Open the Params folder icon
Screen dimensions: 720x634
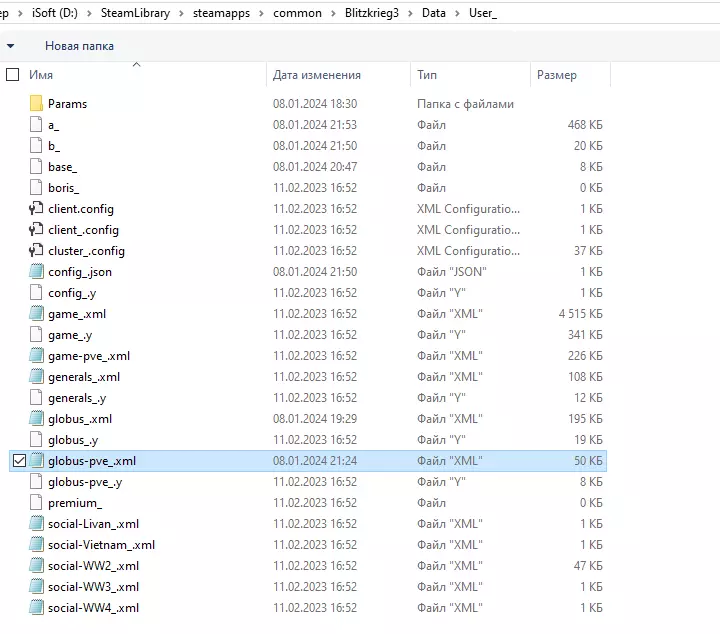[36, 103]
